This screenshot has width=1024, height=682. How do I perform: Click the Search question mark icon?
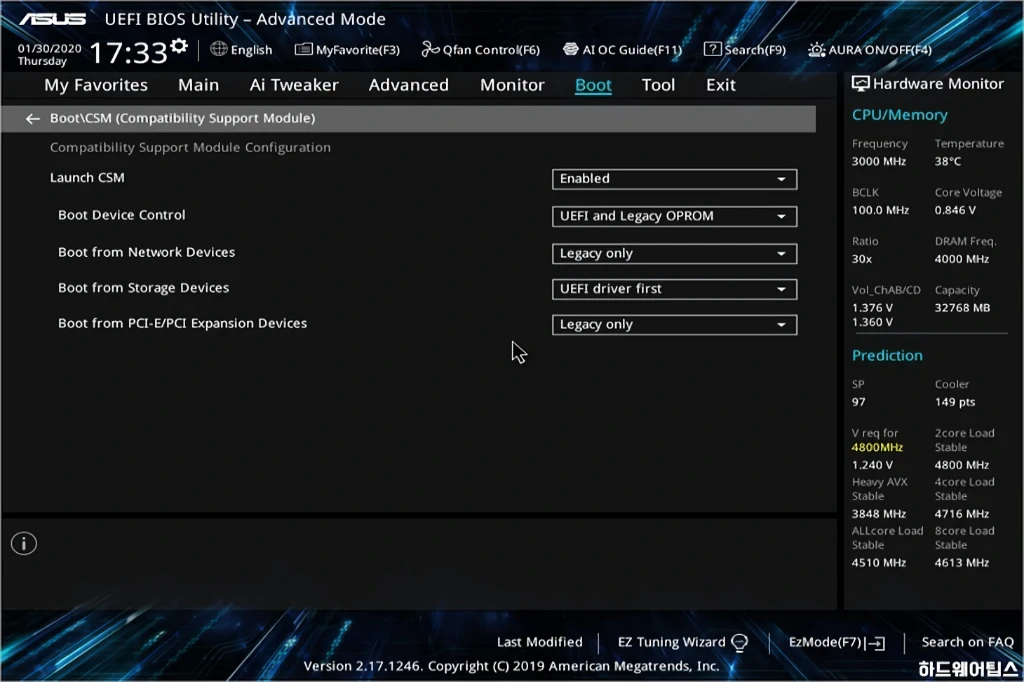[x=712, y=49]
